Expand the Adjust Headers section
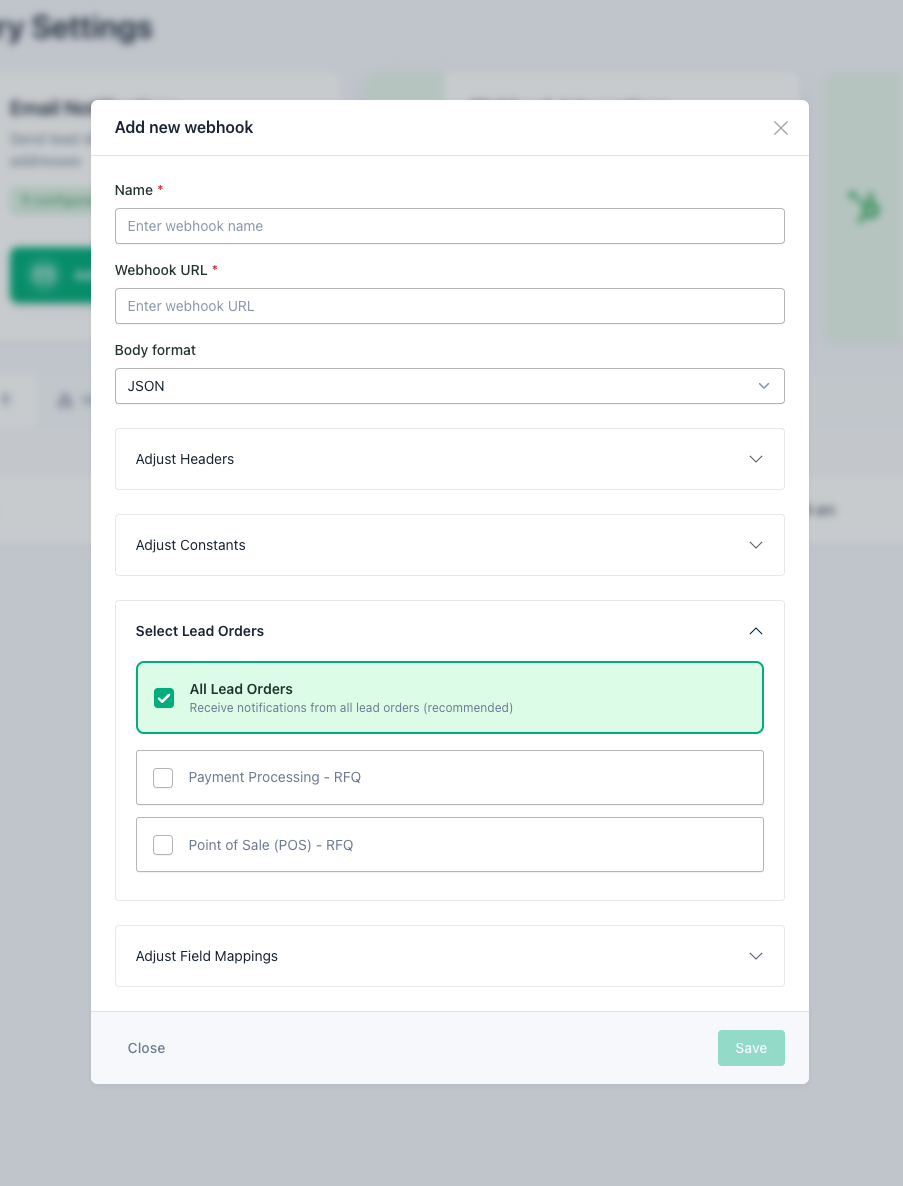 449,459
